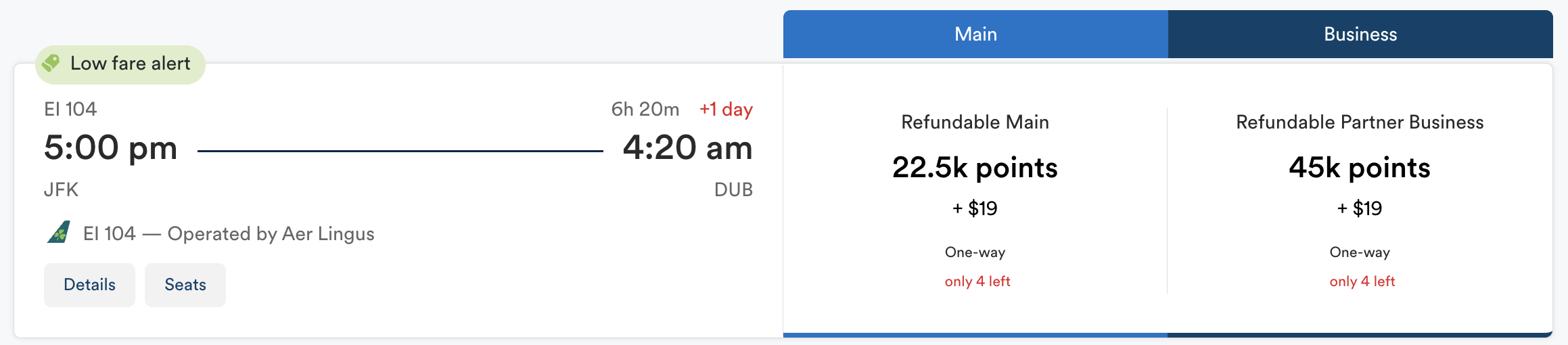The width and height of the screenshot is (1568, 345).
Task: Click the Low fare alert tag icon
Action: point(51,64)
